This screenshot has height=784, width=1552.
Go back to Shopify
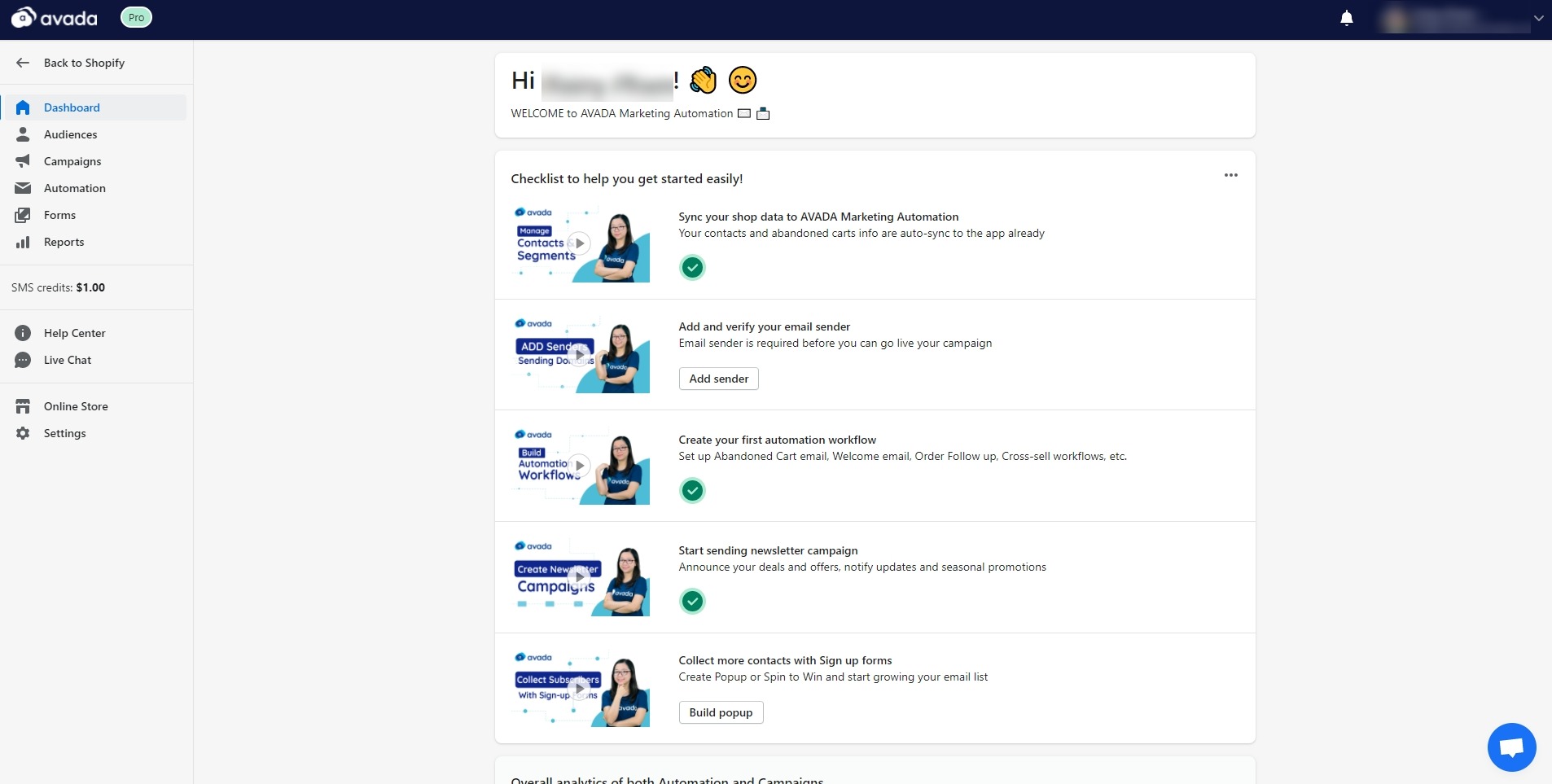tap(84, 63)
